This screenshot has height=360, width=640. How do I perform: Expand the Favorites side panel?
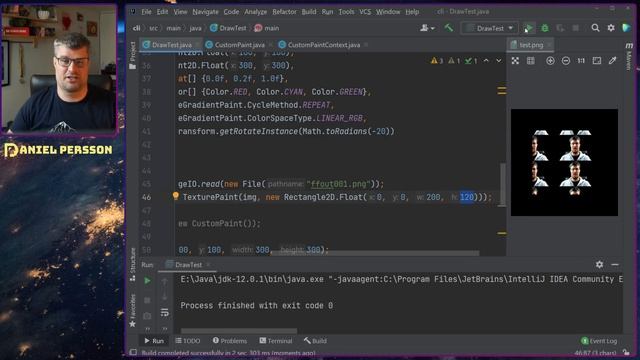(133, 311)
